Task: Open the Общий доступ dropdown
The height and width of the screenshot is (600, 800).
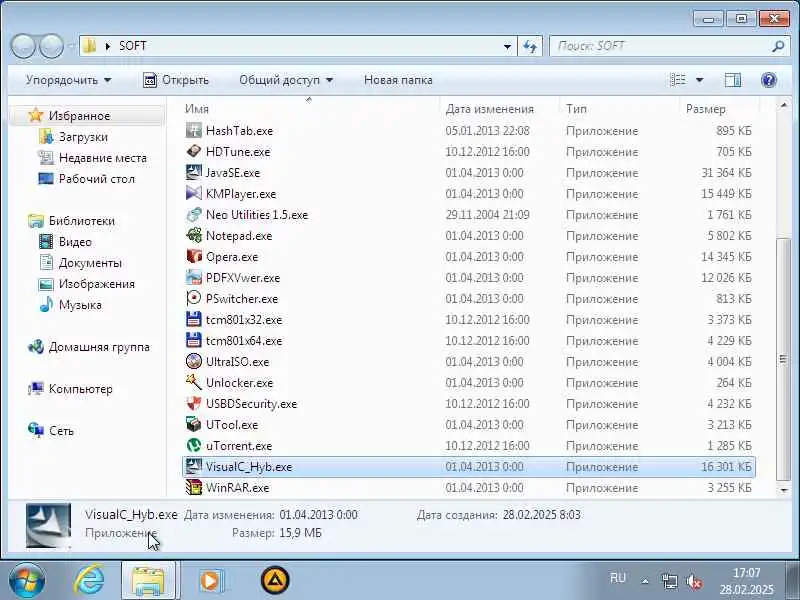Action: point(286,80)
